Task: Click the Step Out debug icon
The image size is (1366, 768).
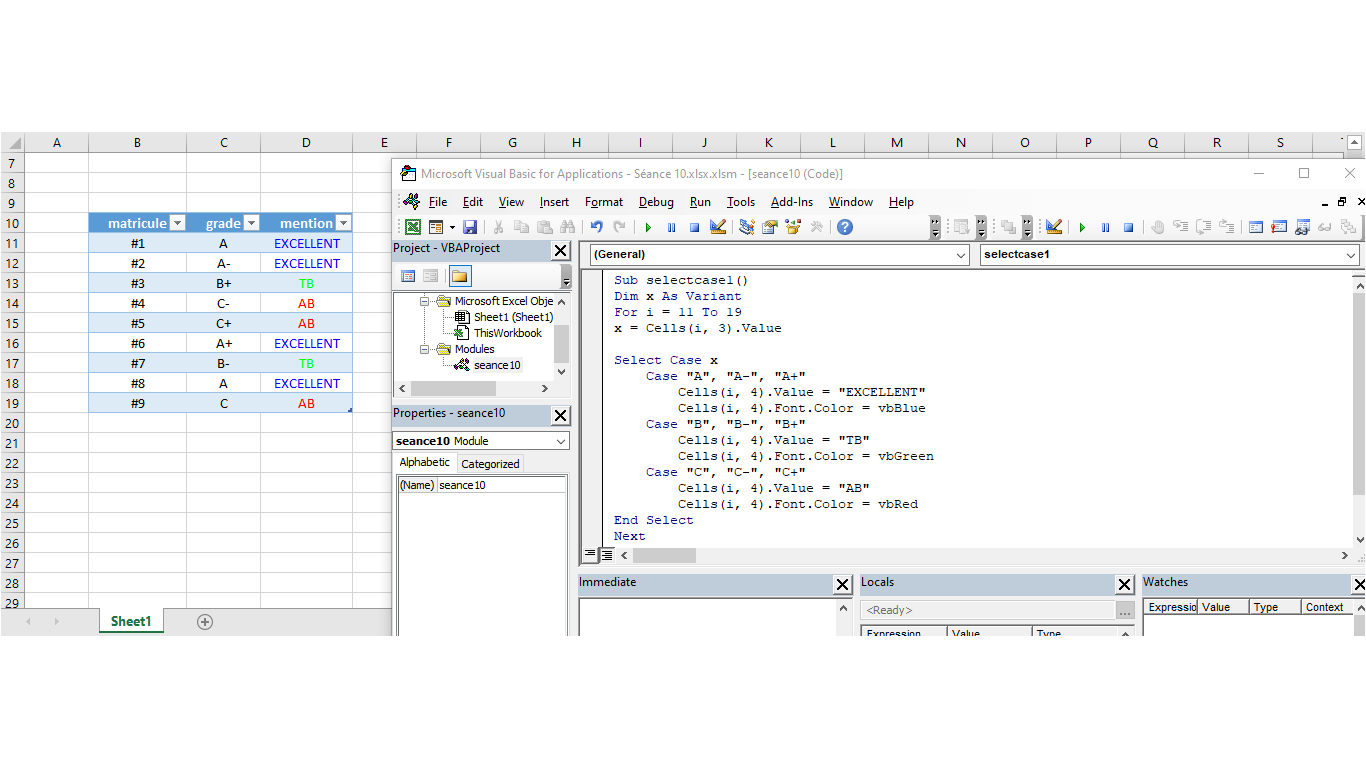Action: [x=1226, y=227]
